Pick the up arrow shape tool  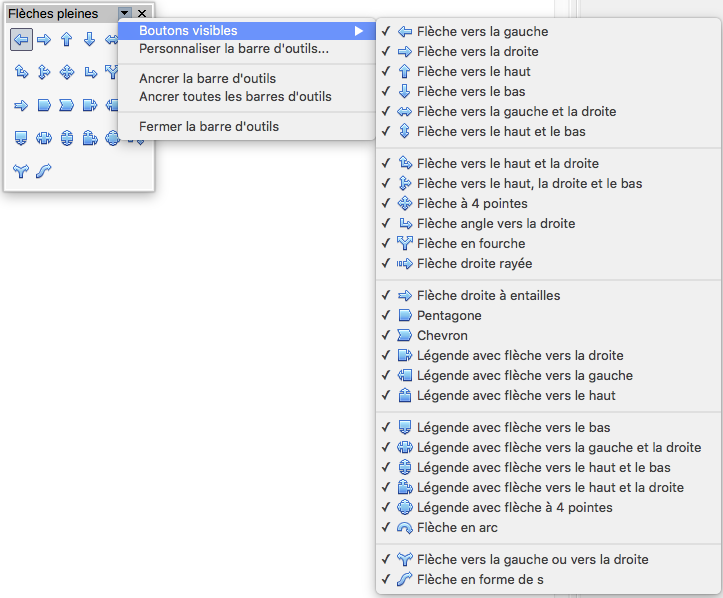point(67,40)
